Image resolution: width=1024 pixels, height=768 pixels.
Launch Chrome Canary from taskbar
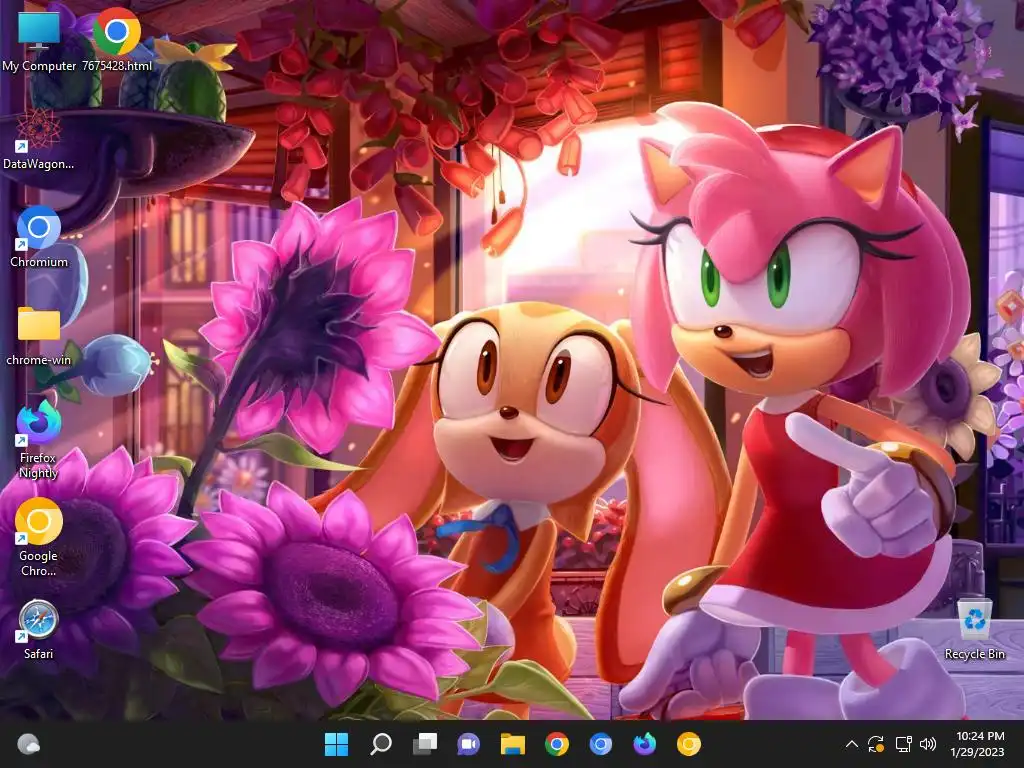(x=688, y=744)
